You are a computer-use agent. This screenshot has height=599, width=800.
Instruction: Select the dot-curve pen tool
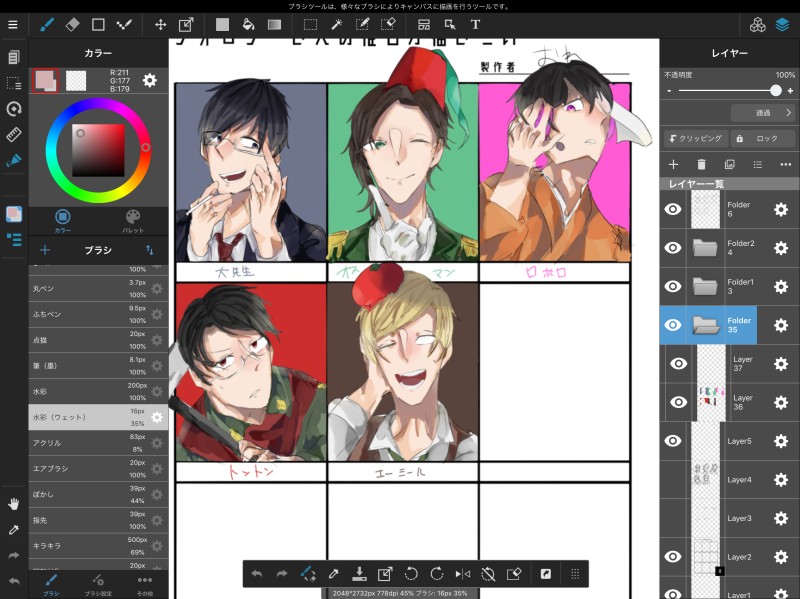(x=124, y=24)
